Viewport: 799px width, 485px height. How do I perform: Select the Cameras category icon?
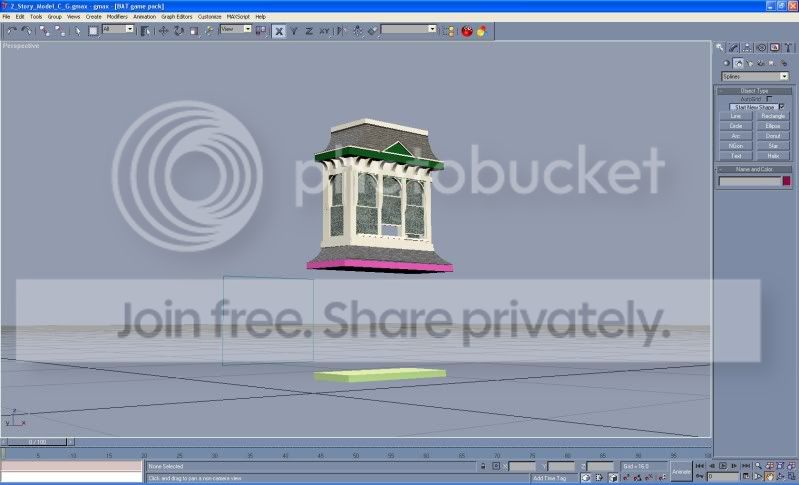click(761, 63)
